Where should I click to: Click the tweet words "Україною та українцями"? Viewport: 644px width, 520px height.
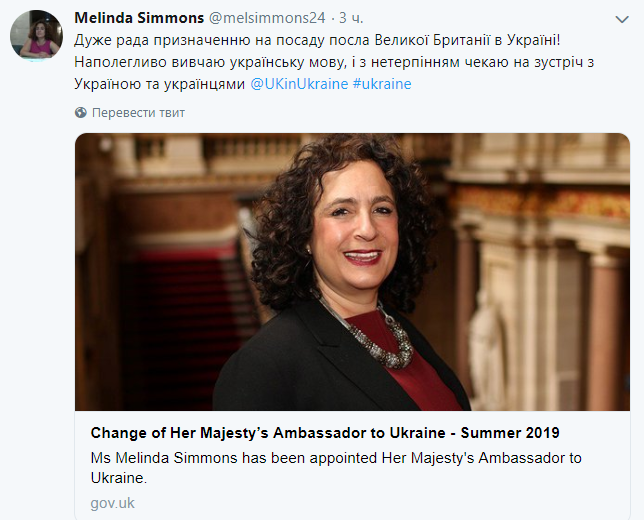point(160,84)
